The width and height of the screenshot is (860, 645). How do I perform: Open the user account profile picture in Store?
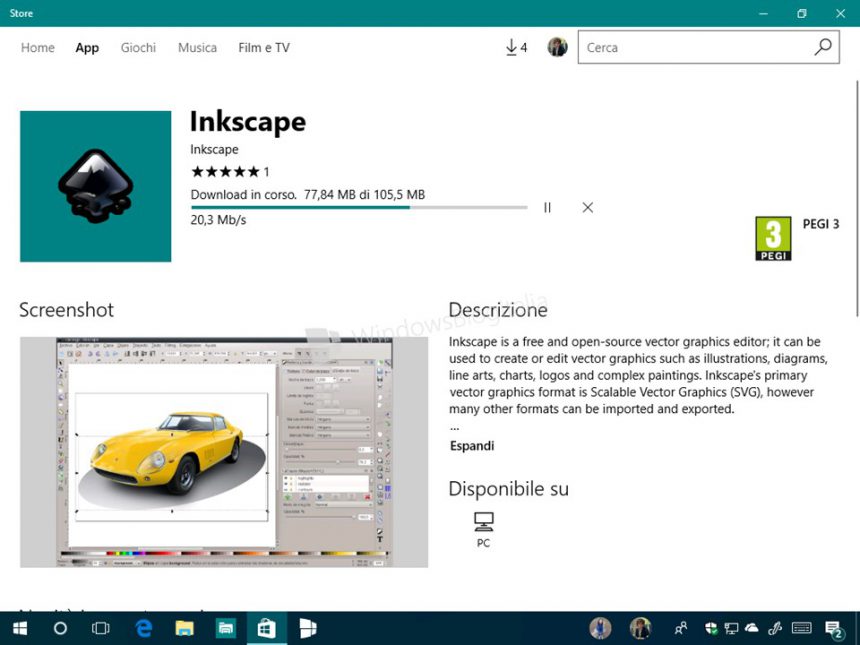pyautogui.click(x=557, y=47)
